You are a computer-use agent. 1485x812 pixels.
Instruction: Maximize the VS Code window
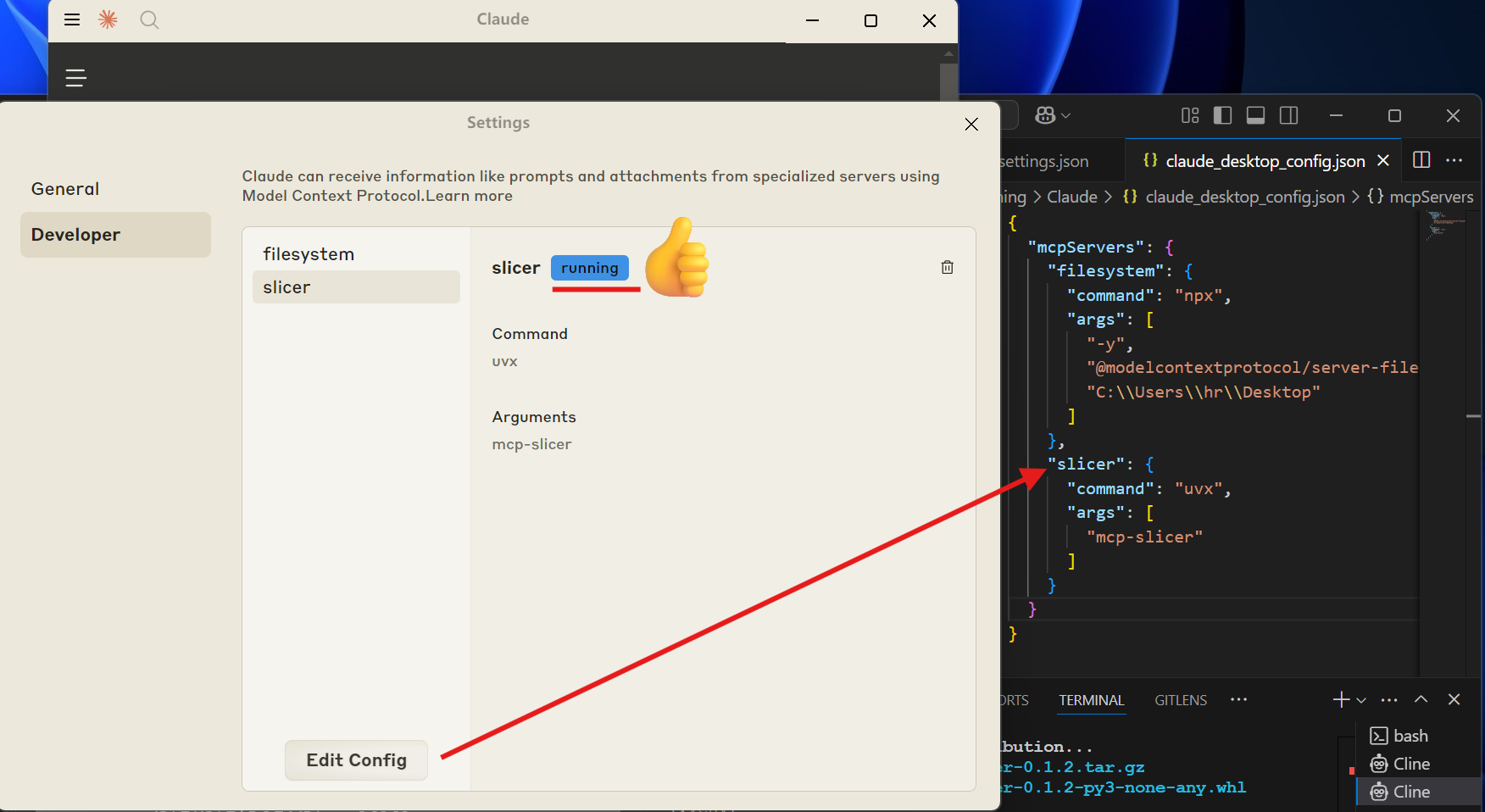pyautogui.click(x=1394, y=115)
